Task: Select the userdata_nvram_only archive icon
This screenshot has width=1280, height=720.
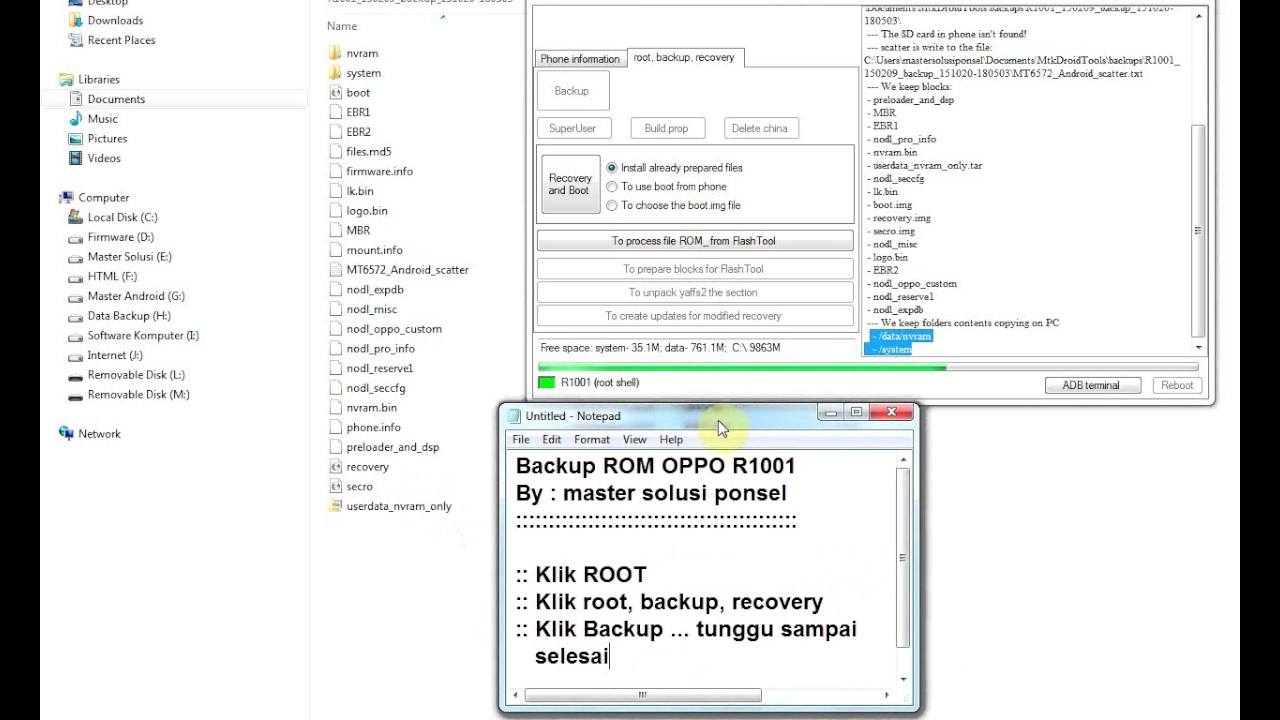Action: tap(336, 506)
